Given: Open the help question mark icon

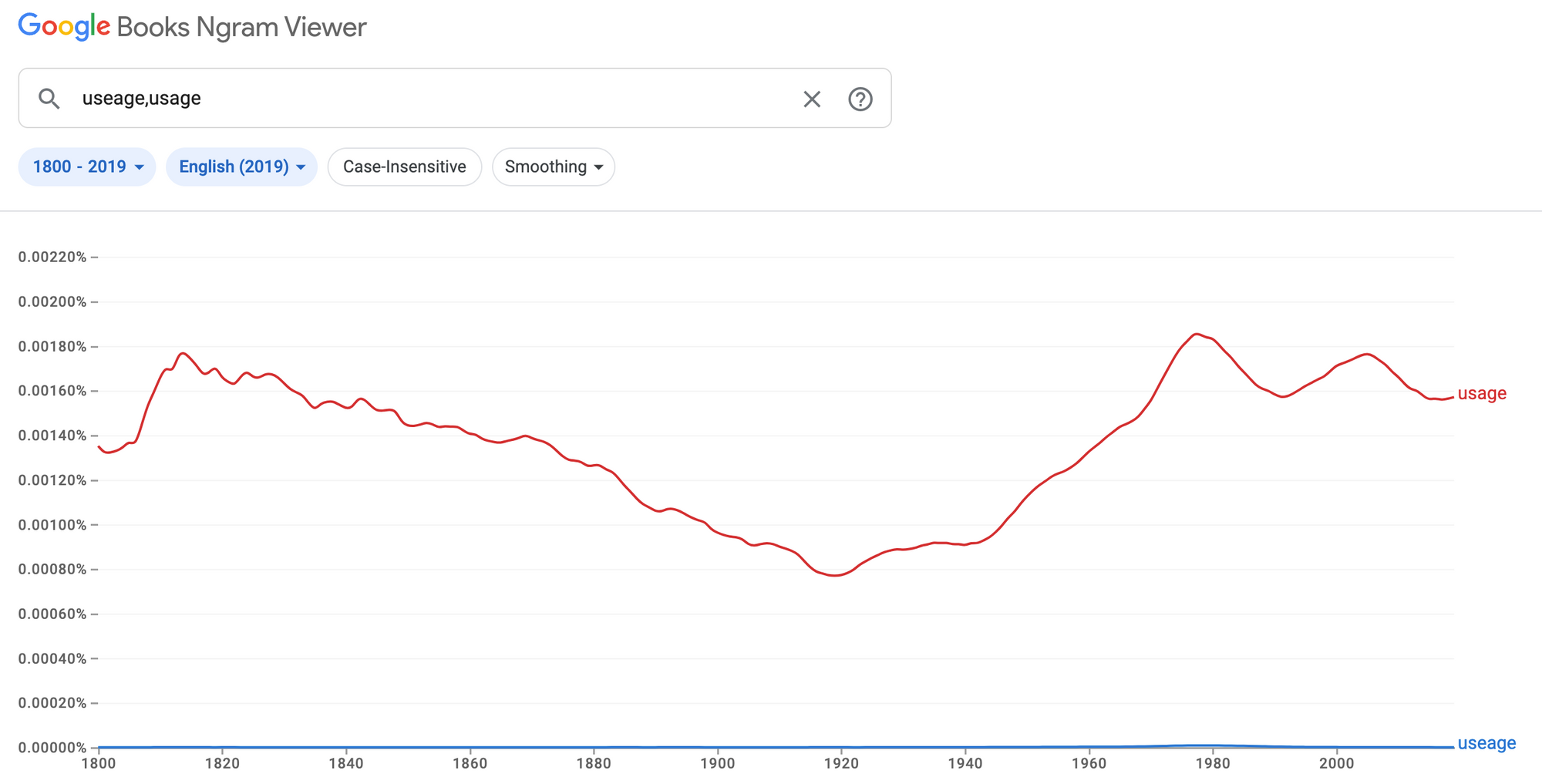Looking at the screenshot, I should [860, 99].
